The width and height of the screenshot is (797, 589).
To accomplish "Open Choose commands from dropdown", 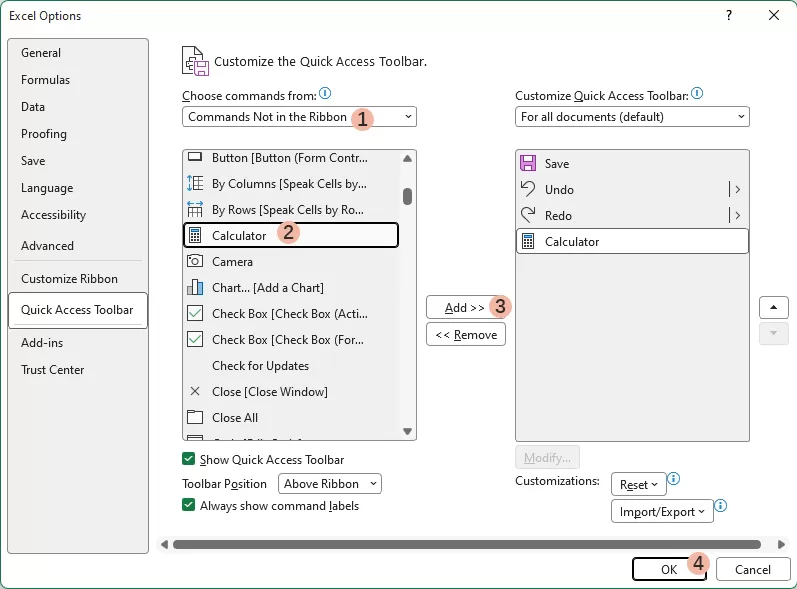I will coord(299,117).
